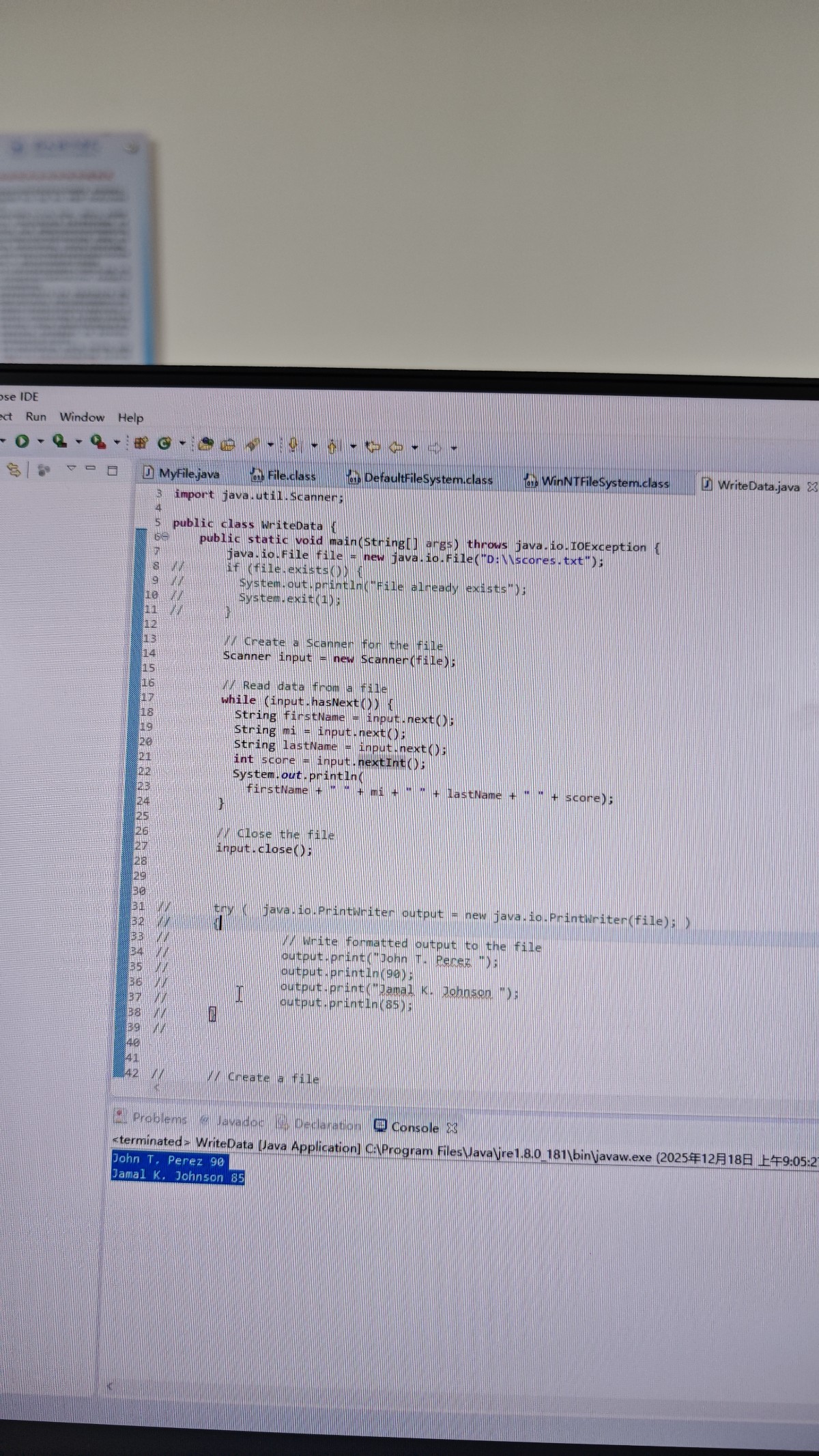This screenshot has height=1456, width=819.
Task: Click the Next Annotation arrow icon
Action: (x=293, y=446)
